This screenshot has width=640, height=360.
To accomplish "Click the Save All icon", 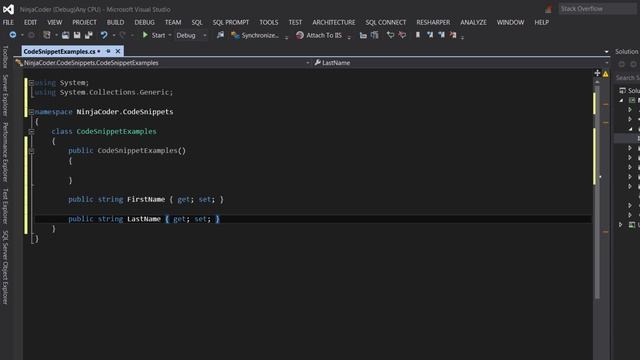I will click(89, 35).
